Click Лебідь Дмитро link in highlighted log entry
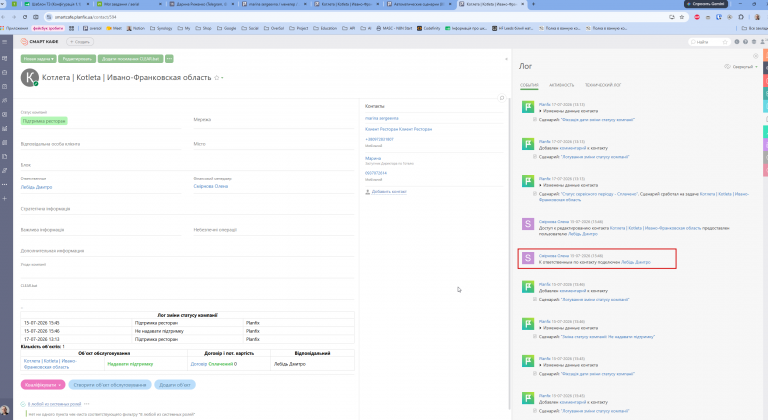768x420 pixels. 636,262
